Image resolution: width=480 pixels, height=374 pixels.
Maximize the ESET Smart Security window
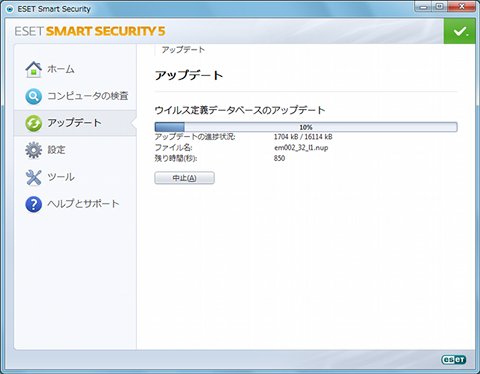(440, 7)
